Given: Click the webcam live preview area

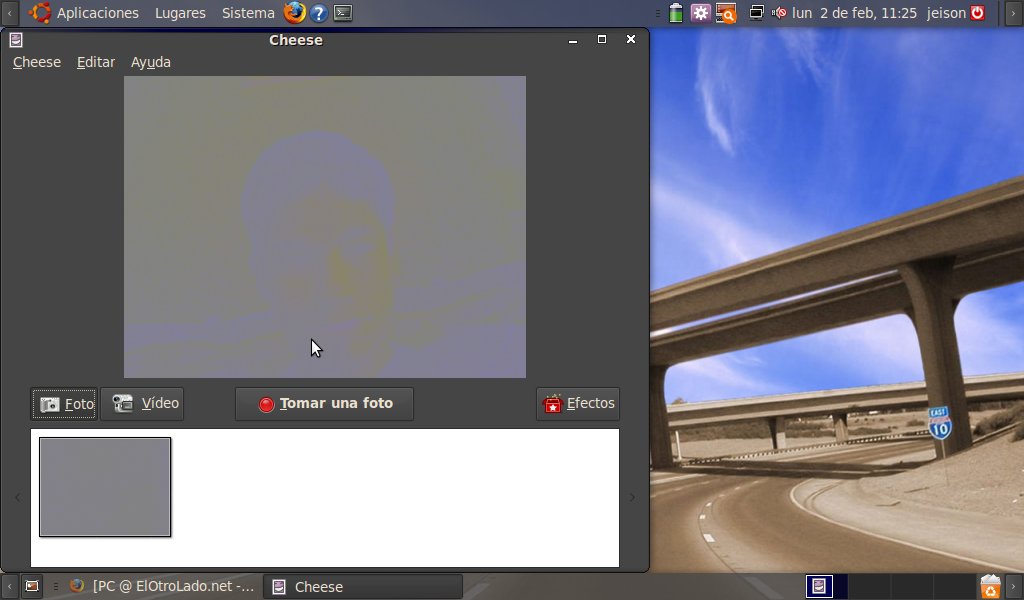Looking at the screenshot, I should 325,227.
